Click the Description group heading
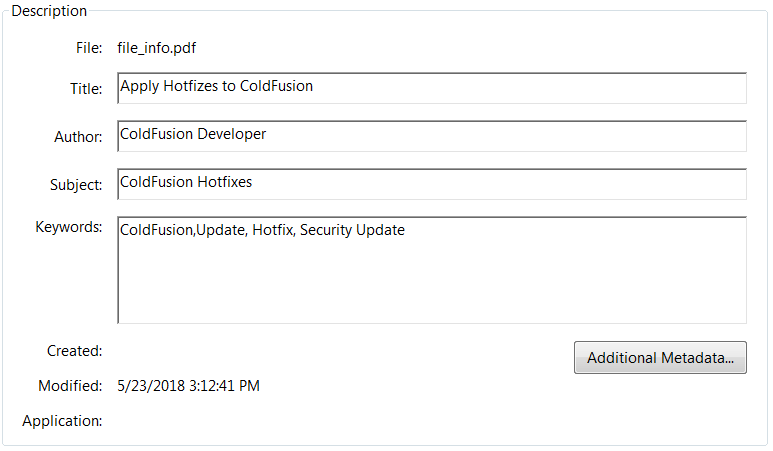 [49, 11]
